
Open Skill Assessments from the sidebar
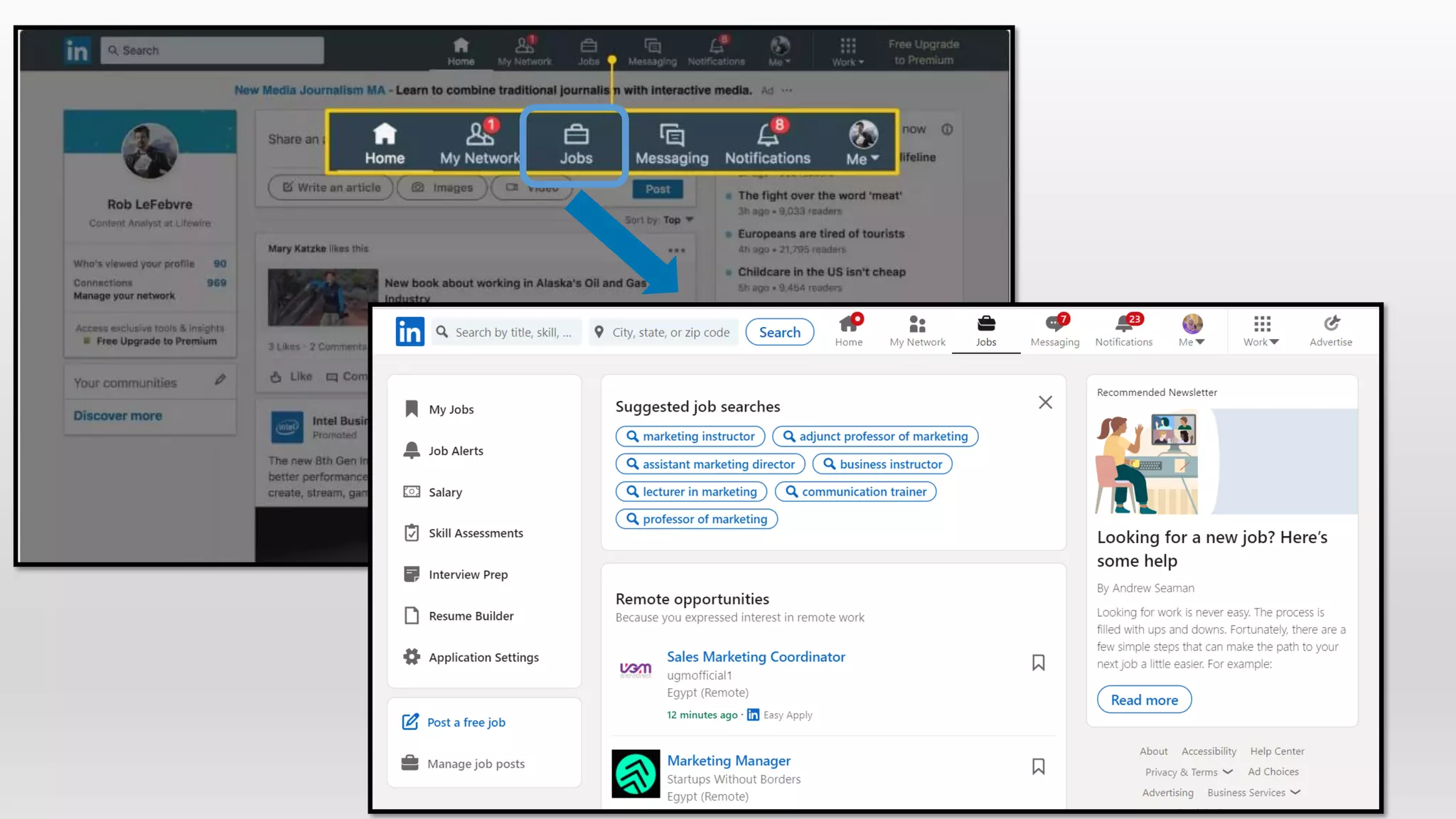pos(475,533)
